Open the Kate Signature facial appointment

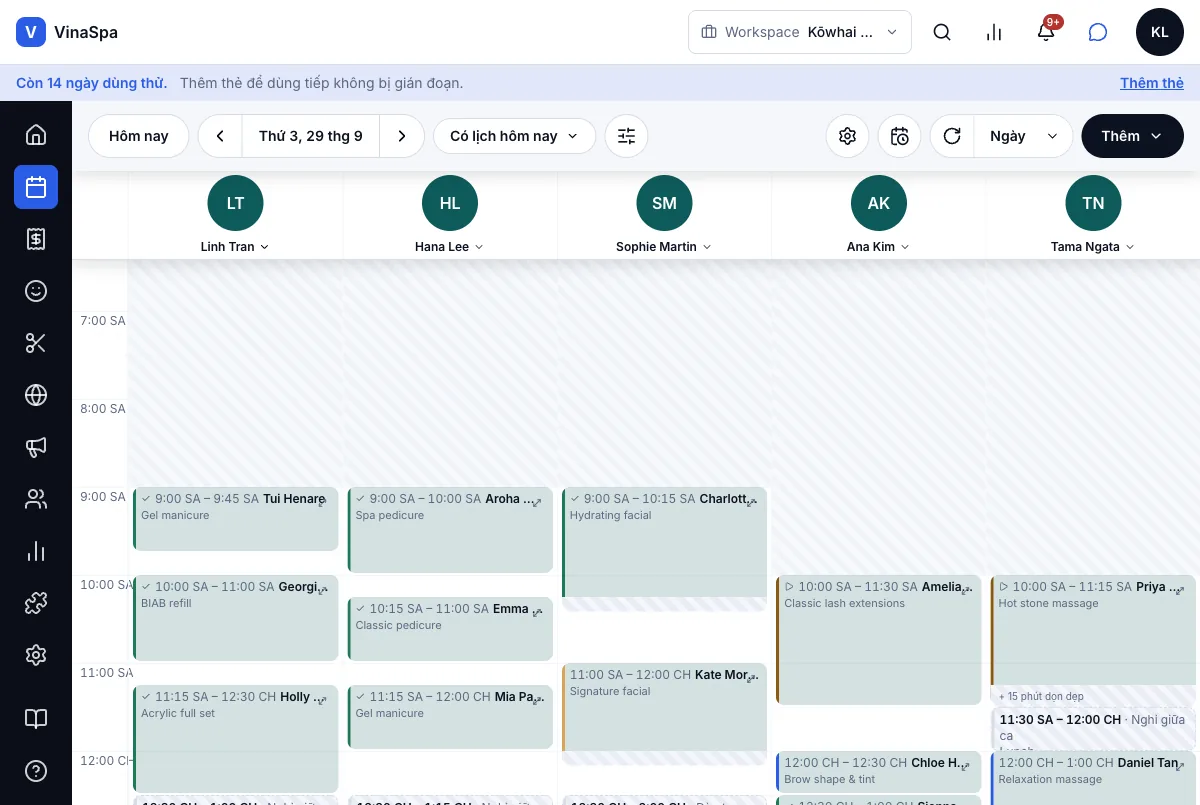(664, 707)
